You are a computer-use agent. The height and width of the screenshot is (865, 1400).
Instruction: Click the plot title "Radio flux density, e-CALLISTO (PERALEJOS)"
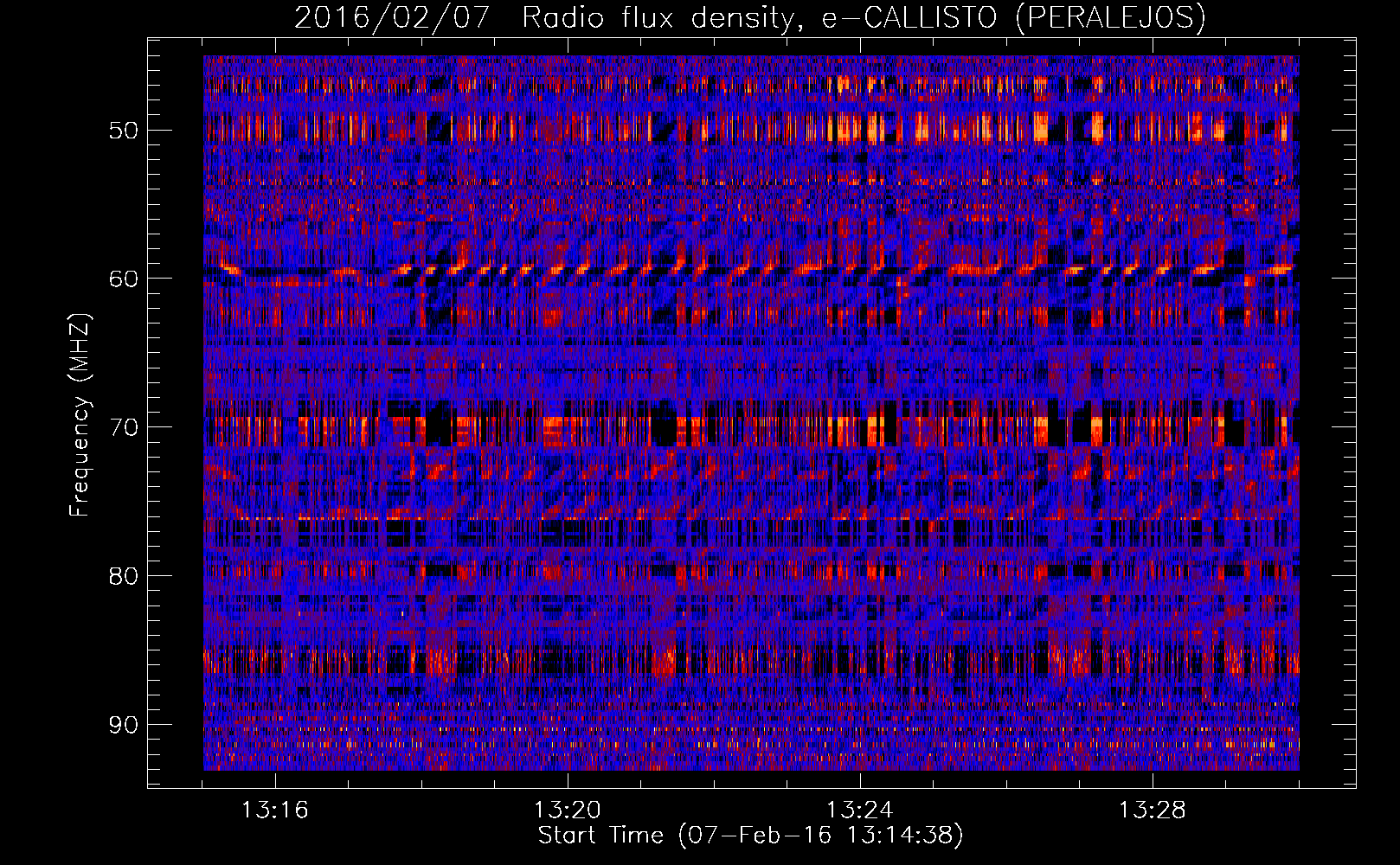click(864, 17)
